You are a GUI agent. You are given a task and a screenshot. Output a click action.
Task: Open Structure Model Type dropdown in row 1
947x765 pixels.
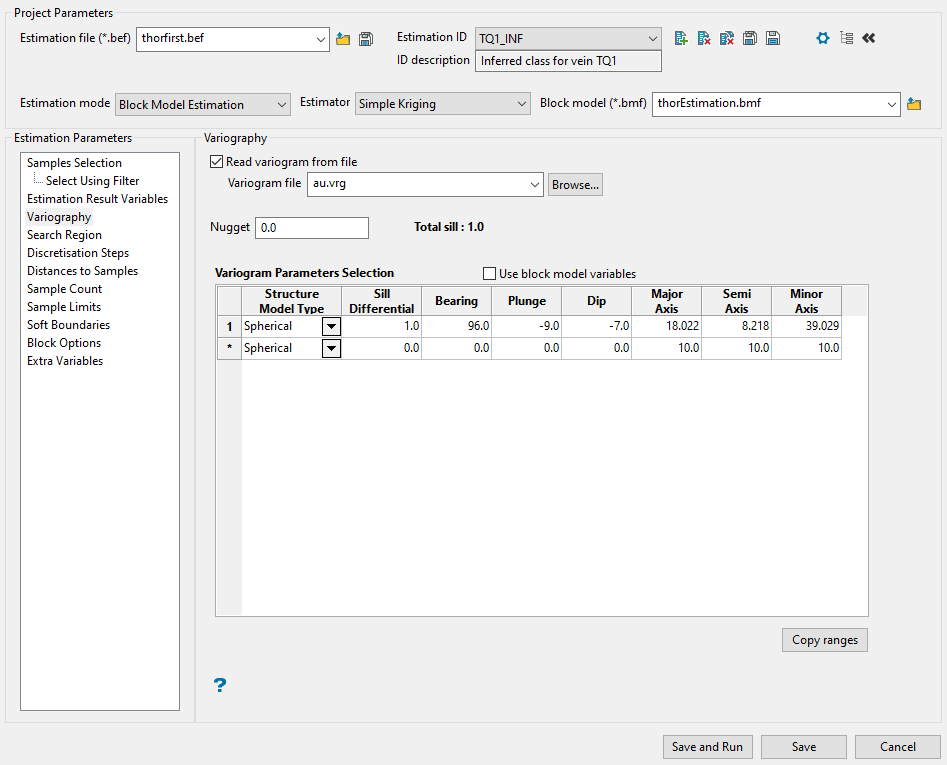(331, 327)
